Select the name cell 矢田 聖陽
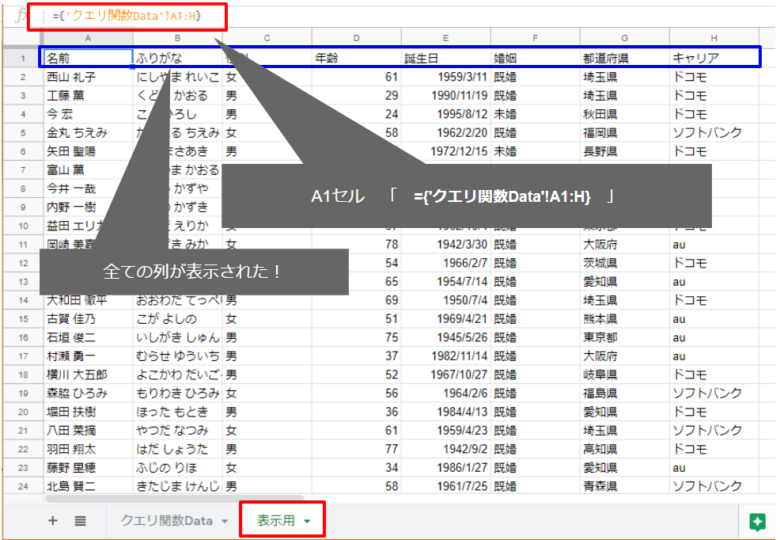 88,151
